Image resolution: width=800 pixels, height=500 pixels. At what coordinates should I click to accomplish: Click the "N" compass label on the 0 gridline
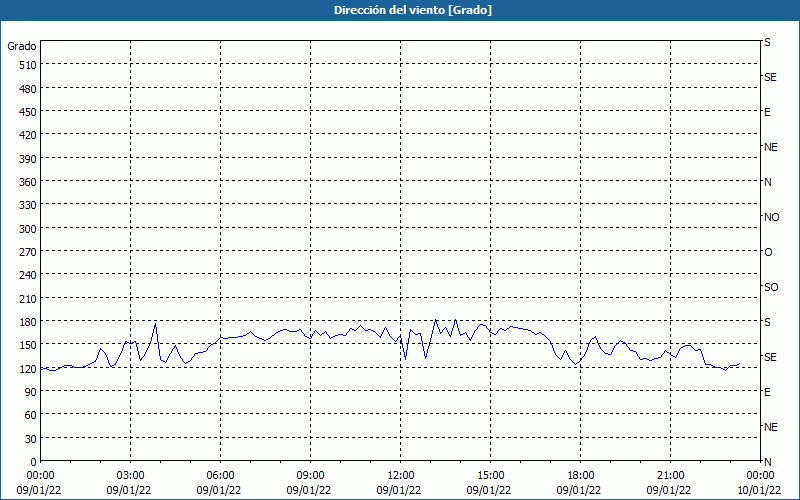pos(767,462)
